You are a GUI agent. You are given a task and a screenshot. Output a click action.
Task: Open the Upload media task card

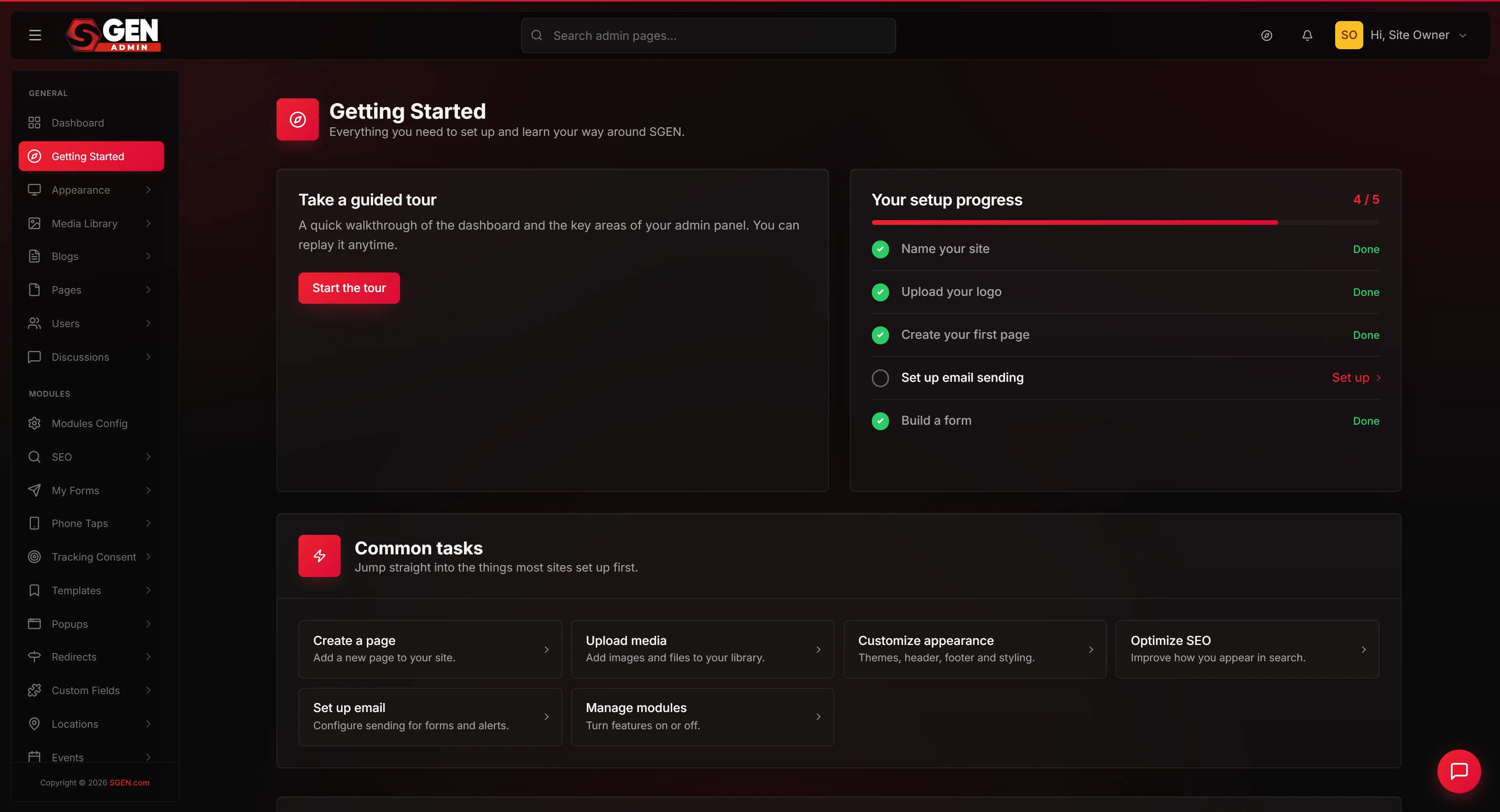click(702, 649)
